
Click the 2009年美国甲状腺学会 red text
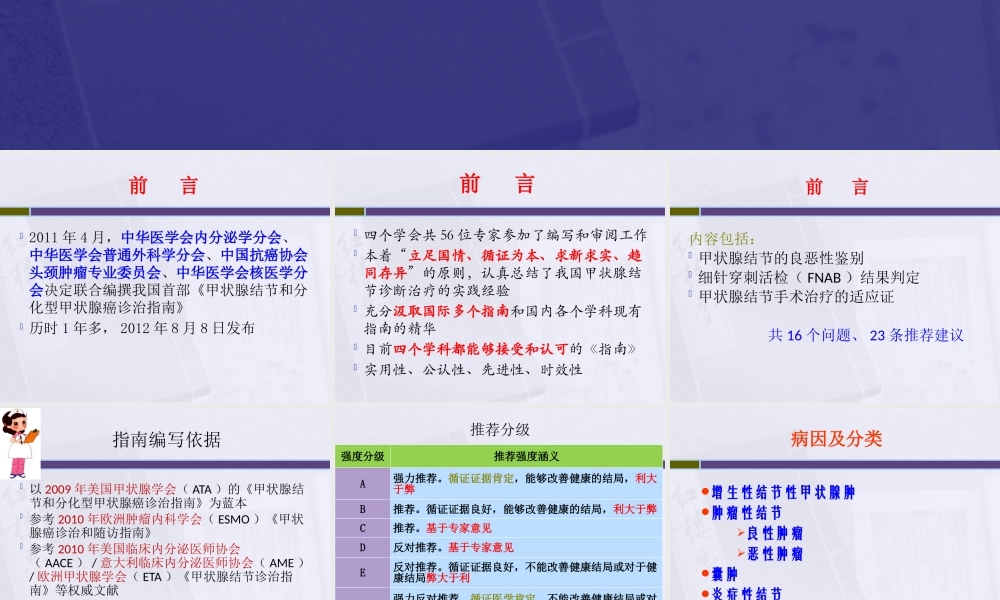pyautogui.click(x=110, y=489)
